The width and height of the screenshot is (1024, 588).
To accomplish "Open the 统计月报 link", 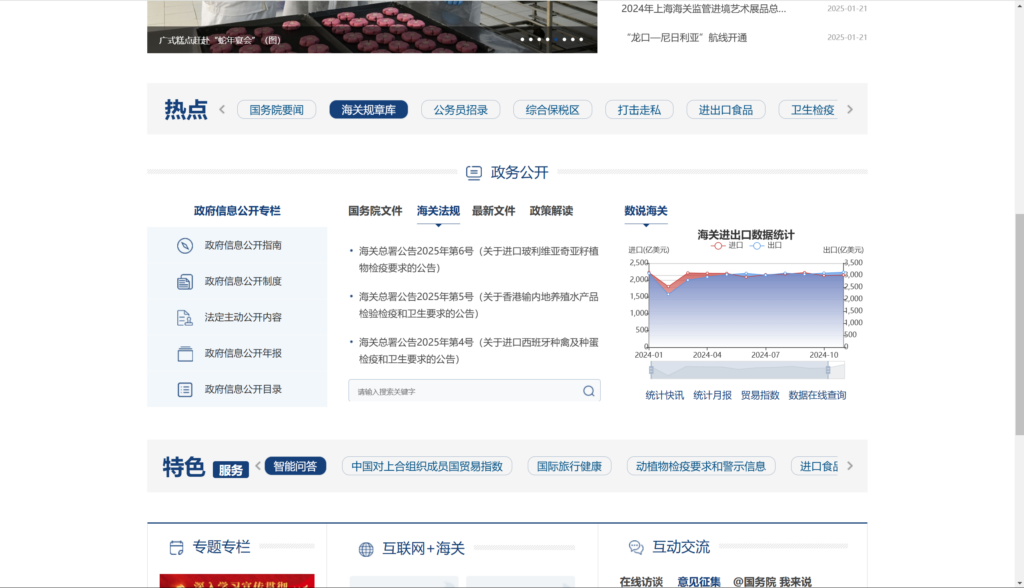I will point(712,395).
